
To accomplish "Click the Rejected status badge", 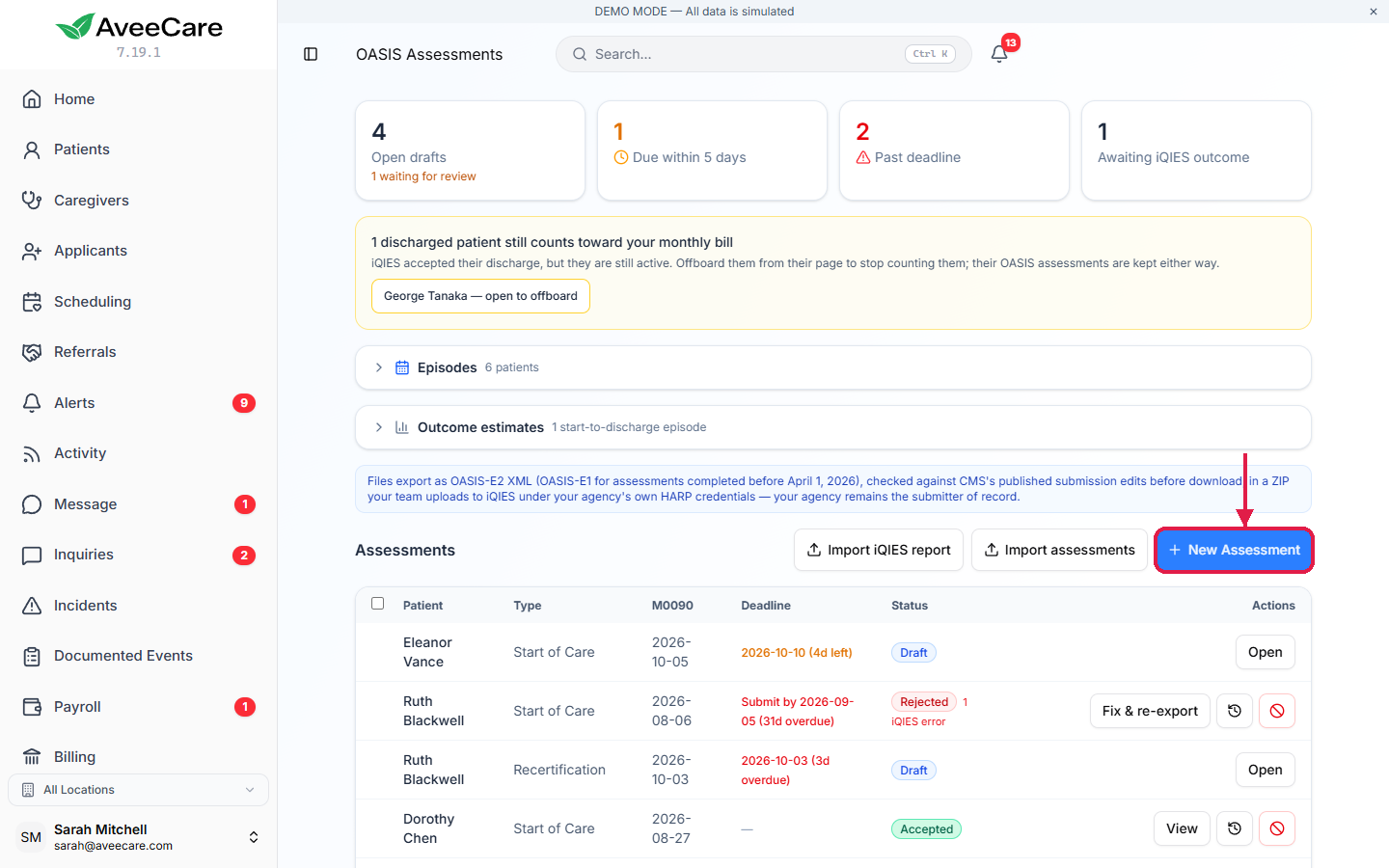I will pyautogui.click(x=924, y=702).
